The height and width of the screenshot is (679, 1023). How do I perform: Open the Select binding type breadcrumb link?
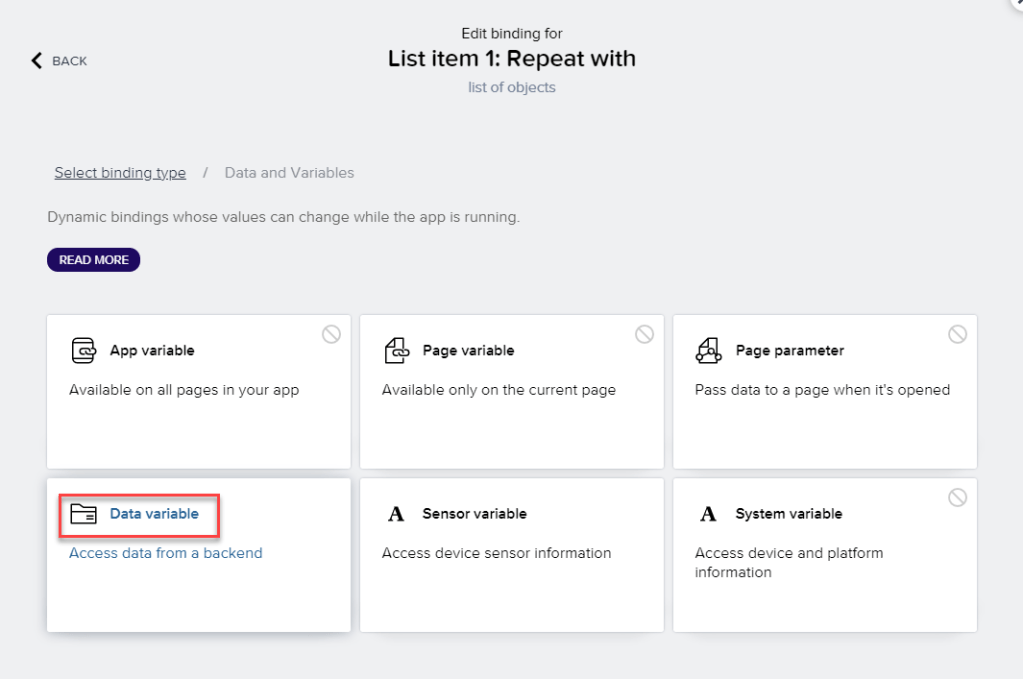pyautogui.click(x=120, y=173)
